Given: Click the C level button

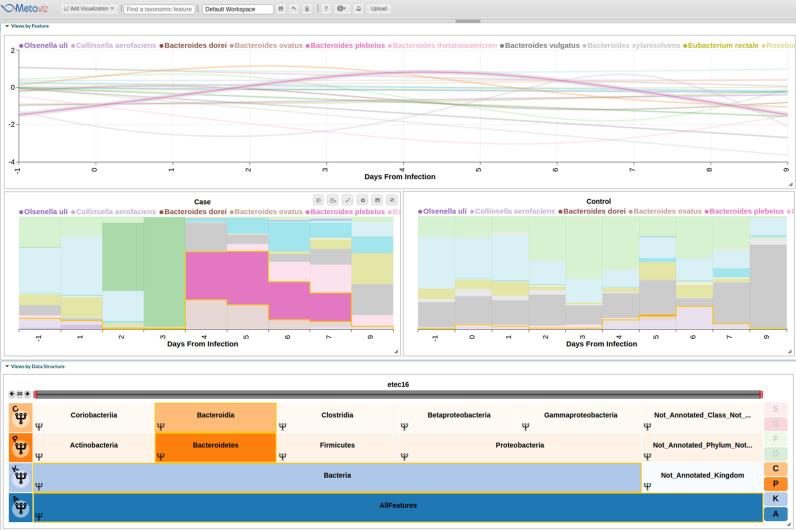Looking at the screenshot, I should click(775, 469).
